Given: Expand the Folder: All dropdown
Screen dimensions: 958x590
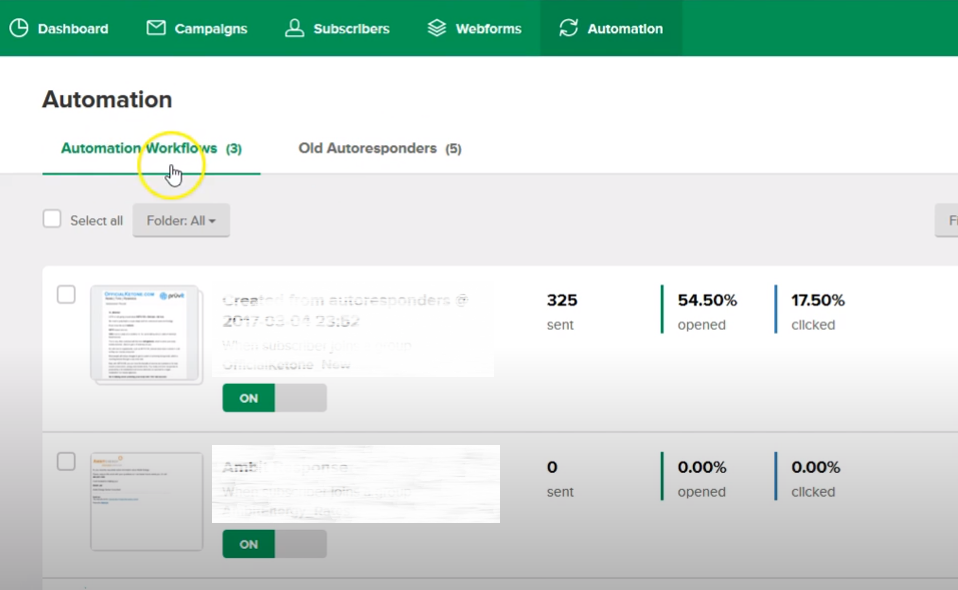Looking at the screenshot, I should pos(181,220).
